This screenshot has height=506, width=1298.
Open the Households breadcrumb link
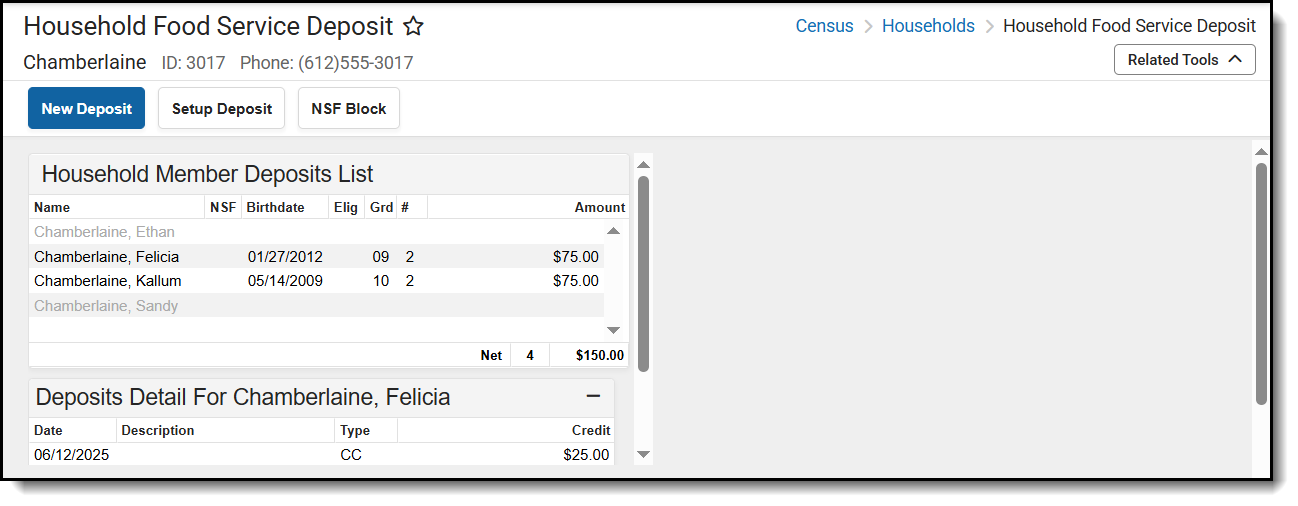pyautogui.click(x=927, y=26)
